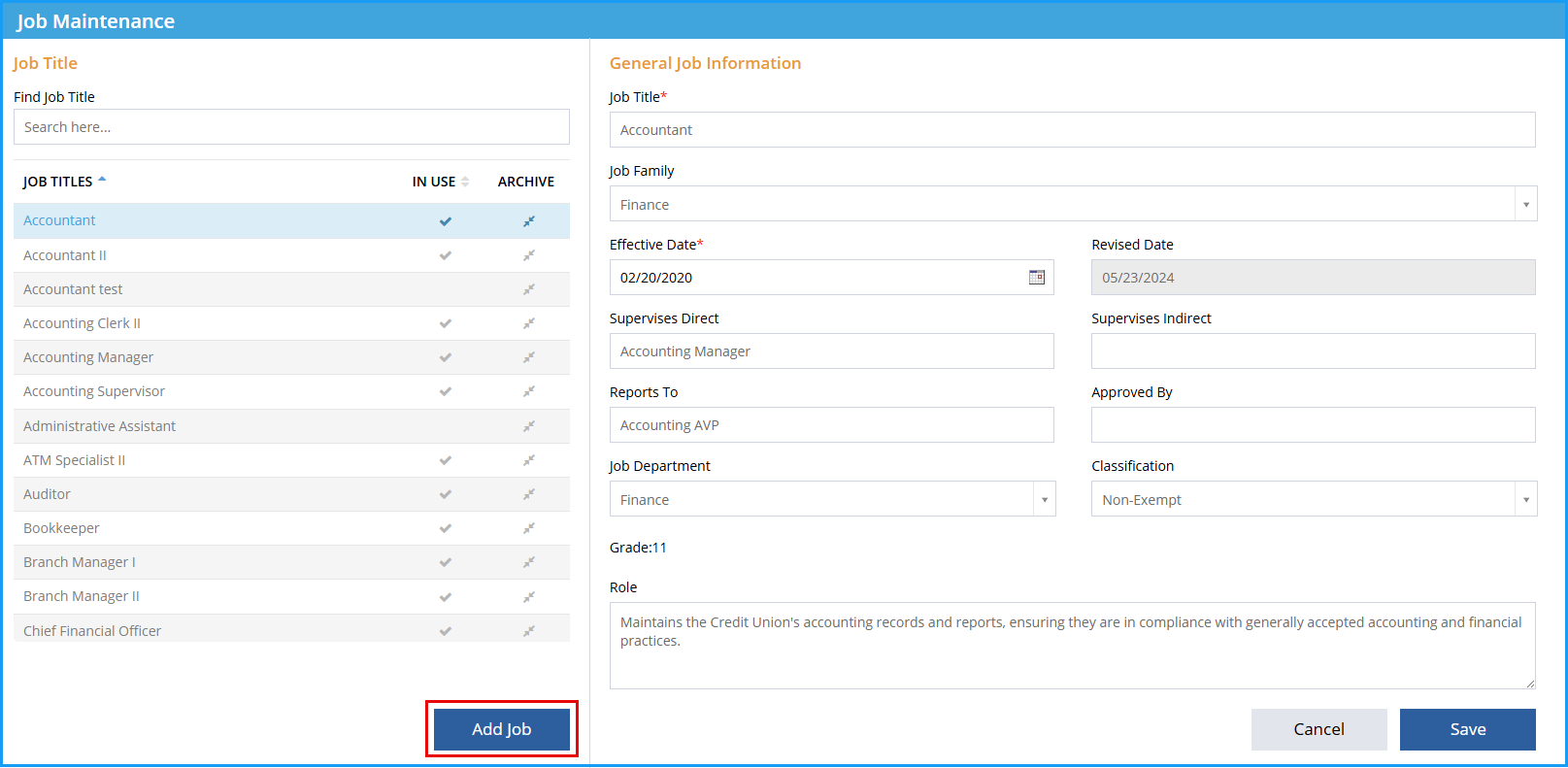The width and height of the screenshot is (1568, 768).
Task: Click the Add Job button
Action: point(502,729)
